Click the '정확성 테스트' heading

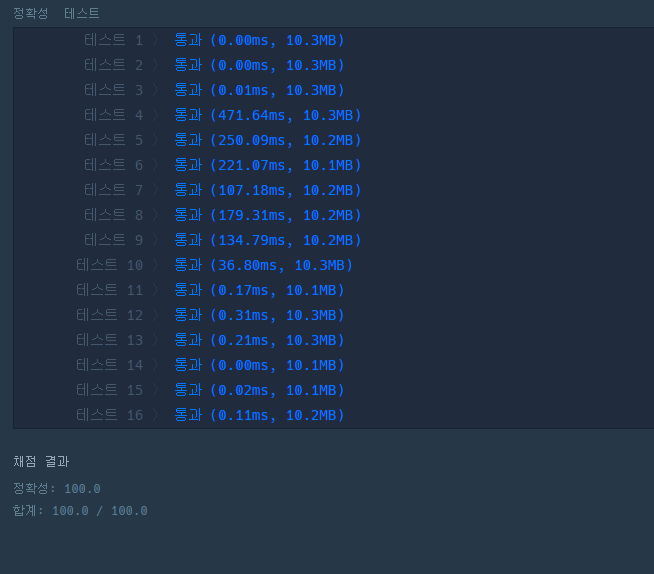click(x=56, y=13)
